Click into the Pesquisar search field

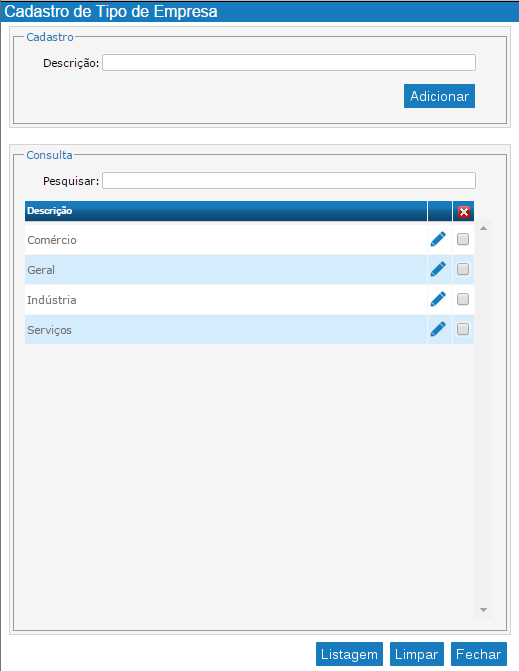pyautogui.click(x=289, y=181)
